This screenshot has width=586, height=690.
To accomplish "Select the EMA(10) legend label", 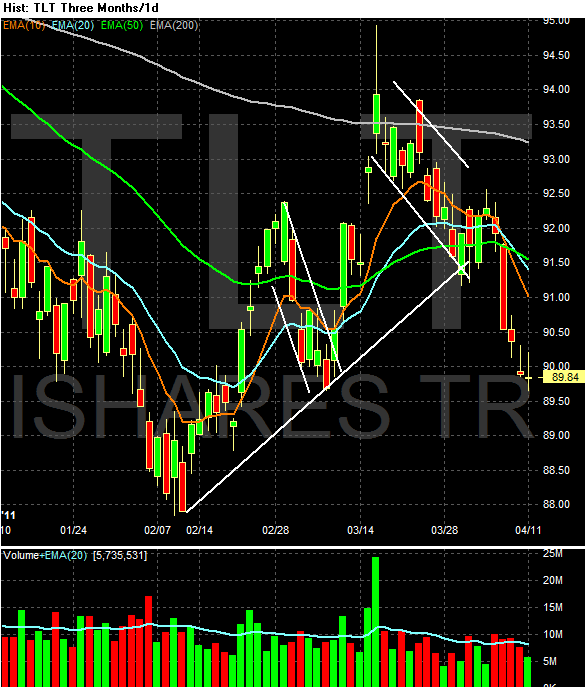I will (24, 26).
